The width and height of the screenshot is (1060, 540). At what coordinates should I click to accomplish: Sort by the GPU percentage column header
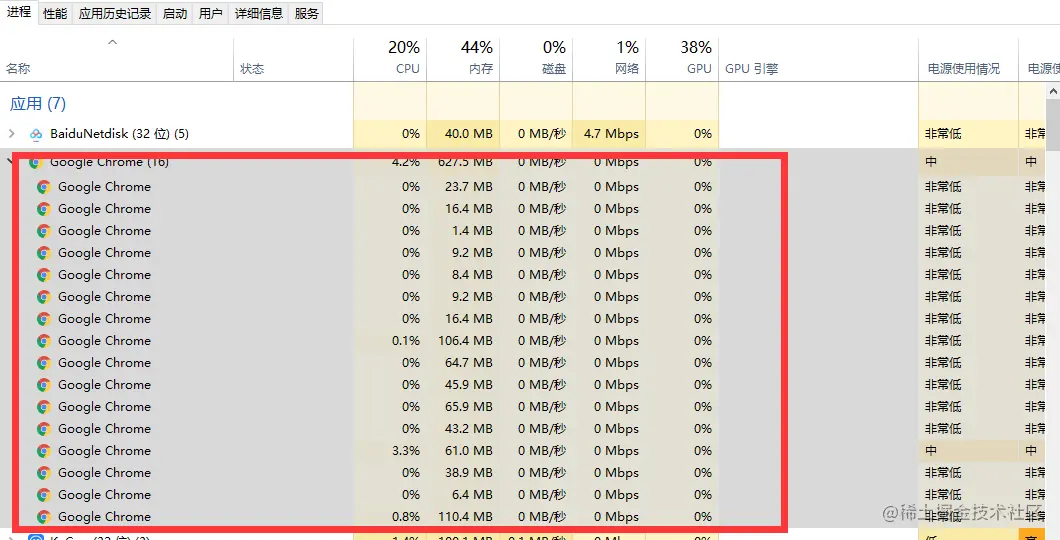(682, 59)
